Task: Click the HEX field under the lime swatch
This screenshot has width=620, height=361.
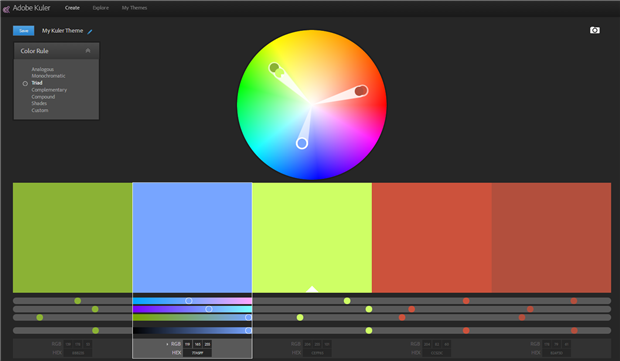Action: (x=317, y=353)
